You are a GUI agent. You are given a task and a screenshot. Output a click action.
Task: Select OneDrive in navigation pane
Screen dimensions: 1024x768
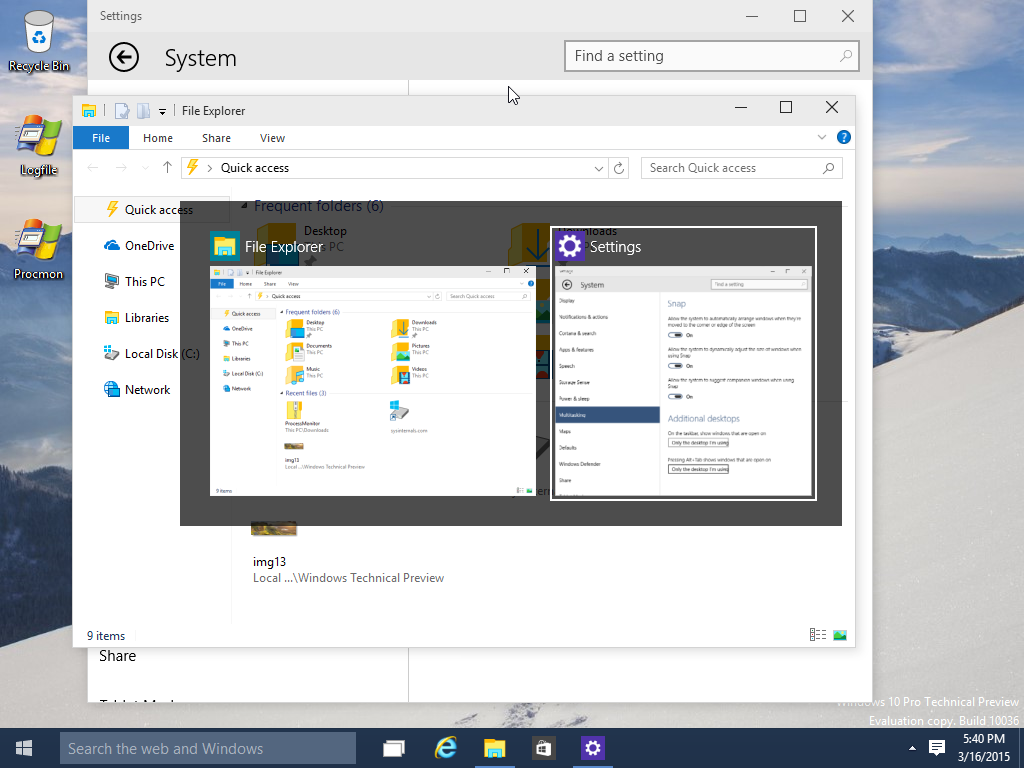coord(138,246)
